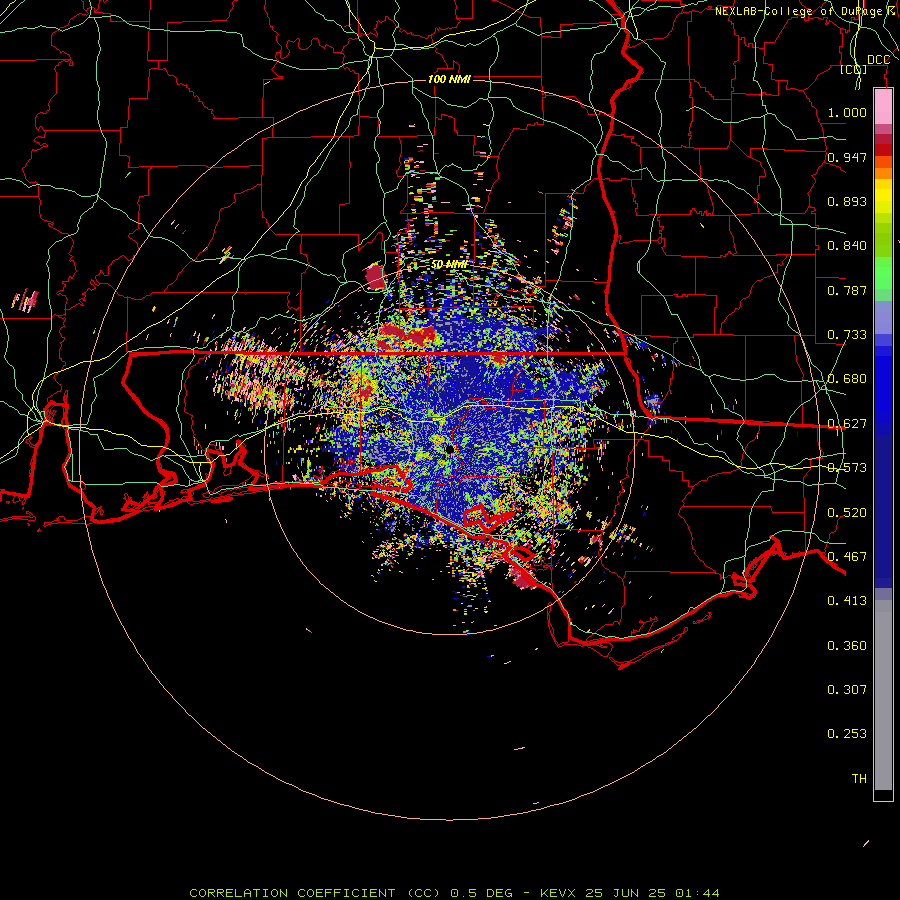This screenshot has width=900, height=900.
Task: Click the 0.360 value on the color scale
Action: tap(847, 646)
